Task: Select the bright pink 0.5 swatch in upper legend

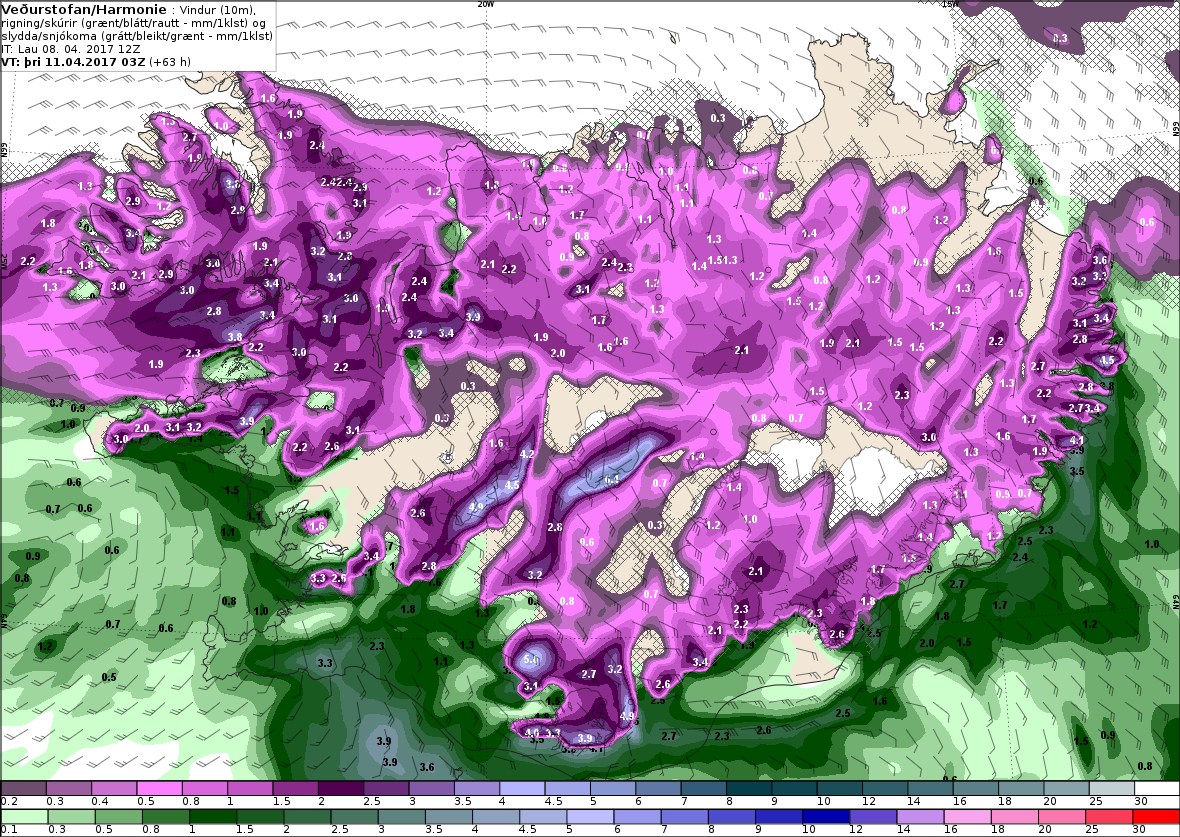Action: point(159,788)
